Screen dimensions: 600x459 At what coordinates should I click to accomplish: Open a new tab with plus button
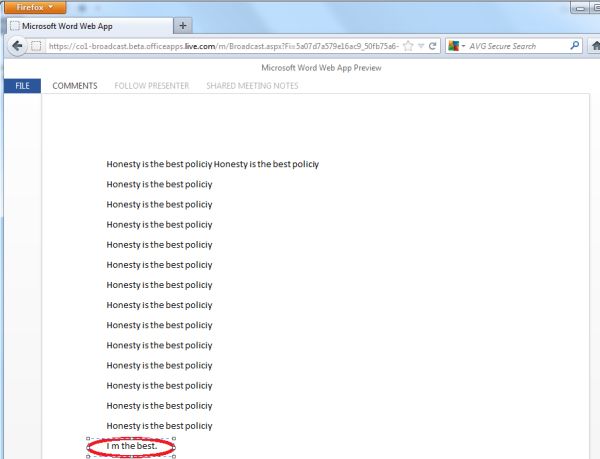[x=183, y=26]
